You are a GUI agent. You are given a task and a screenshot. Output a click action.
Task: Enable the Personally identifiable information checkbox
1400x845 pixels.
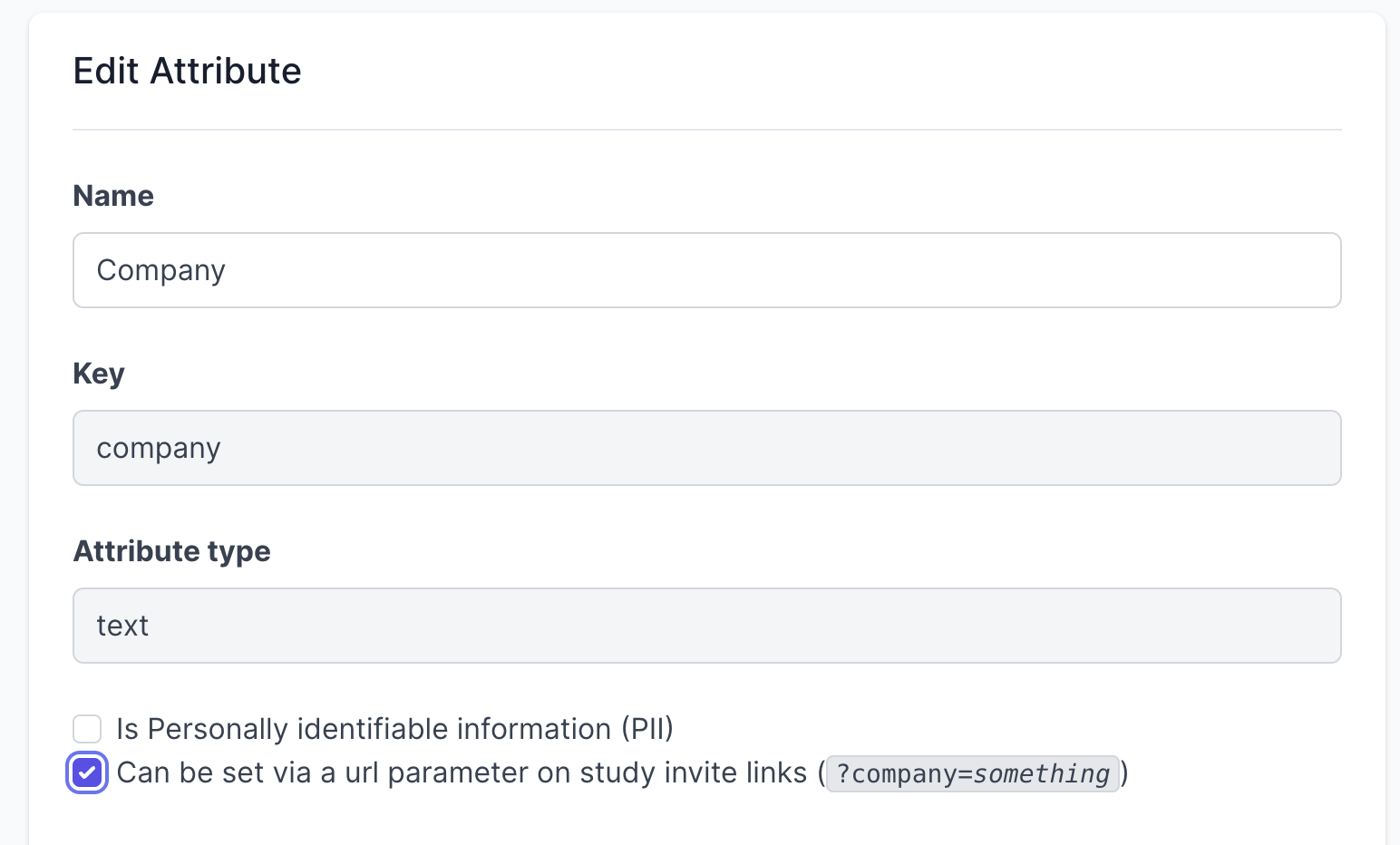tap(87, 729)
